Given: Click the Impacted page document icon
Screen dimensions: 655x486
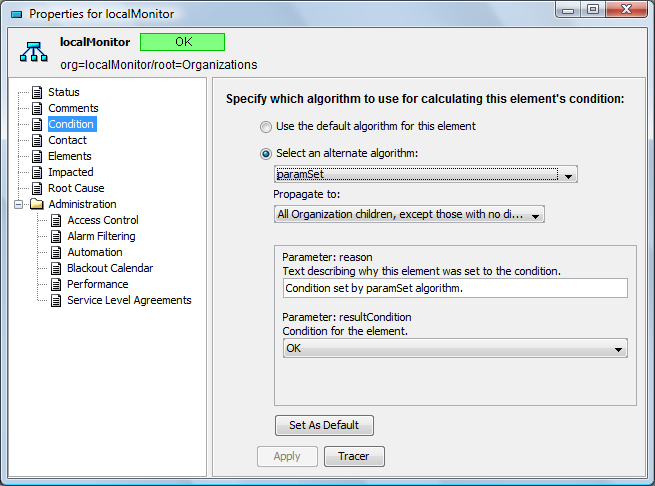Looking at the screenshot, I should point(37,172).
